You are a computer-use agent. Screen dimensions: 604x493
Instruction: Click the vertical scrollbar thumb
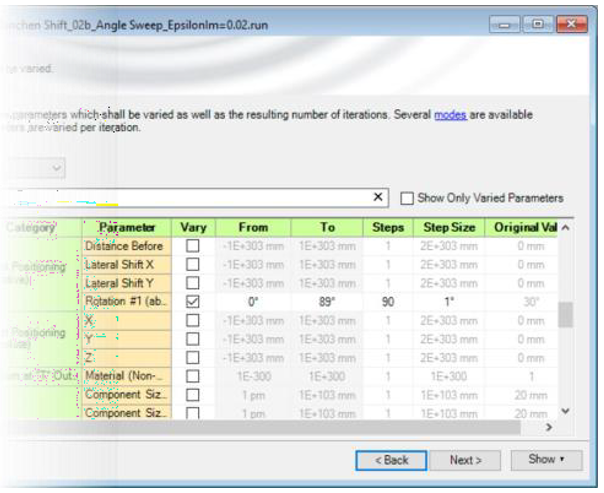(565, 315)
